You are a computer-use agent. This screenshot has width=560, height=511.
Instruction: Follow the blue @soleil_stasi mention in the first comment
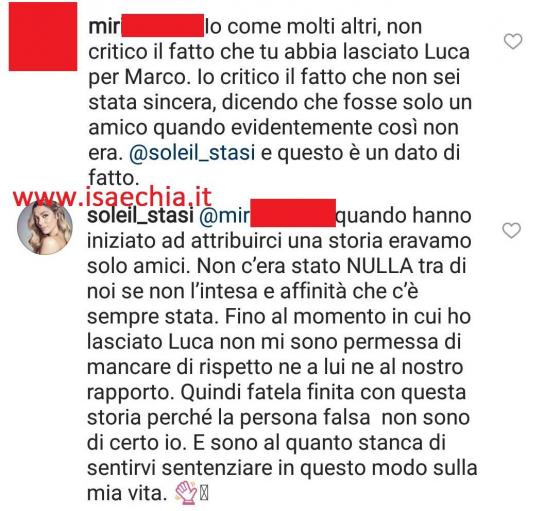pyautogui.click(x=192, y=153)
